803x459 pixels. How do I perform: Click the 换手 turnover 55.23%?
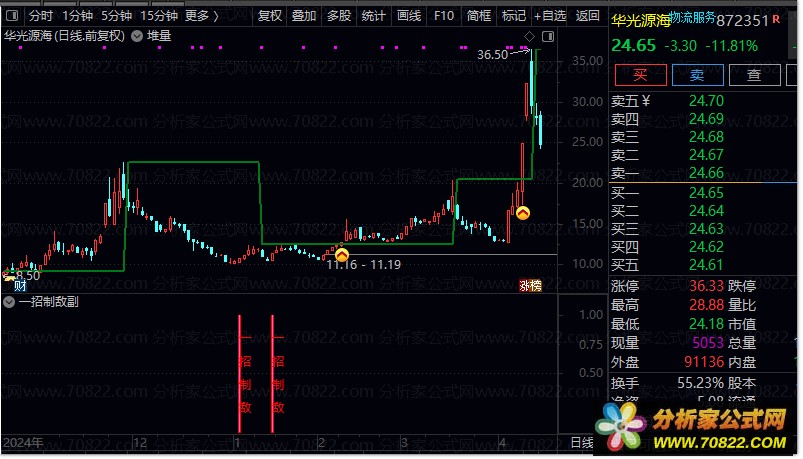(701, 383)
